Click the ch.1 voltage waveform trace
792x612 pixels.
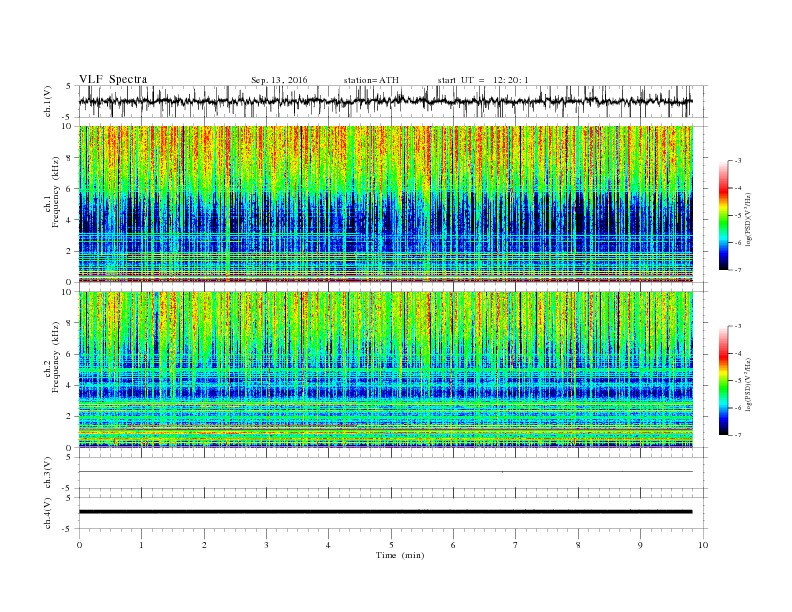coord(385,101)
